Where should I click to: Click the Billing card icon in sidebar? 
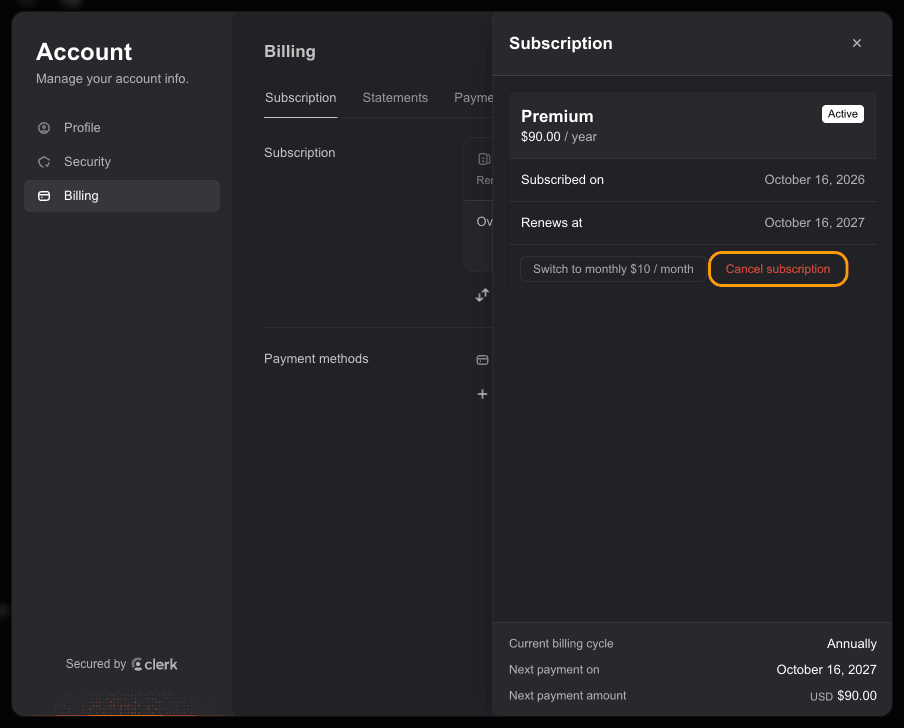[44, 196]
